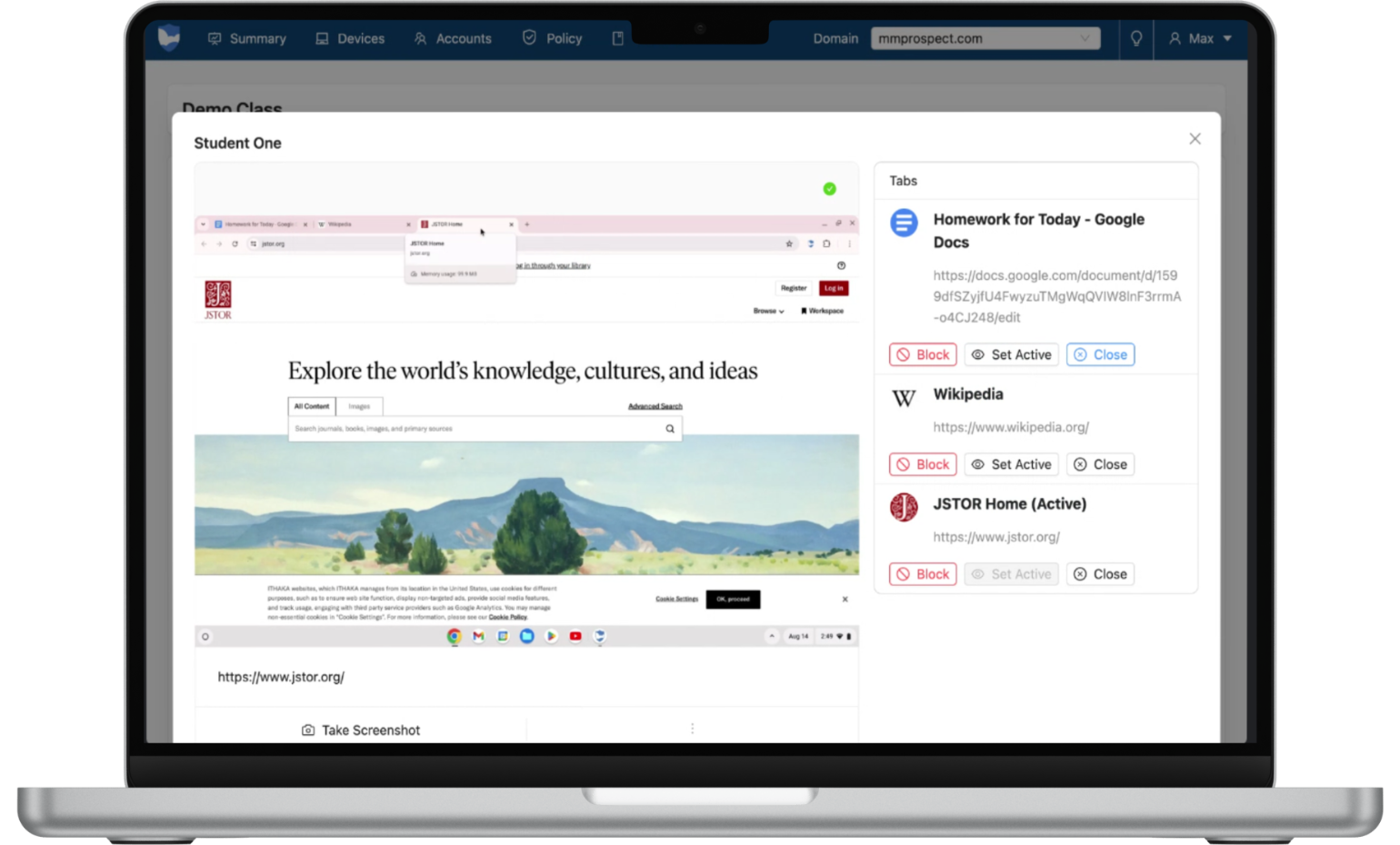Click the Wikipedia W icon
This screenshot has height=845, width=1400.
click(x=904, y=398)
